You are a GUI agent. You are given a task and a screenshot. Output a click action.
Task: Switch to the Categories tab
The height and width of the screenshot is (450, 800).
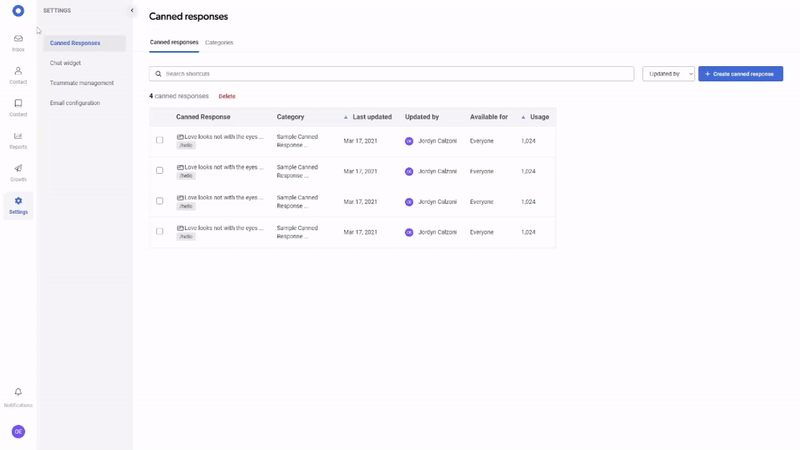219,43
